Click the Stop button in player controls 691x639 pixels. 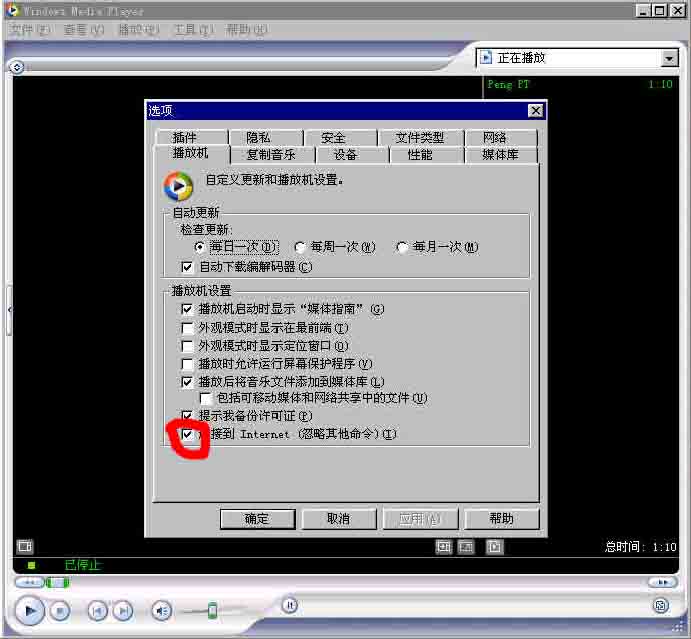point(60,611)
